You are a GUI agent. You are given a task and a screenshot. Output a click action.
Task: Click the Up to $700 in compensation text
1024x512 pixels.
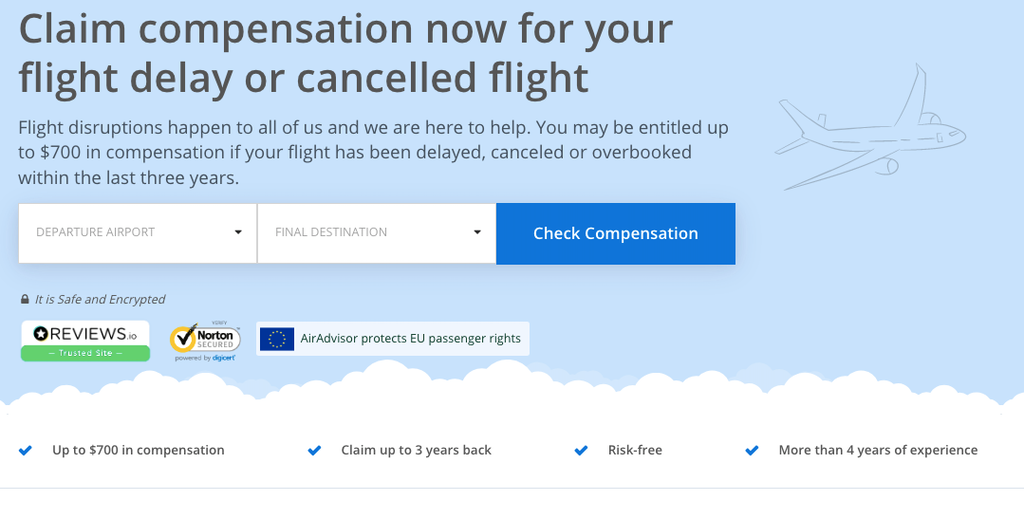coord(138,450)
